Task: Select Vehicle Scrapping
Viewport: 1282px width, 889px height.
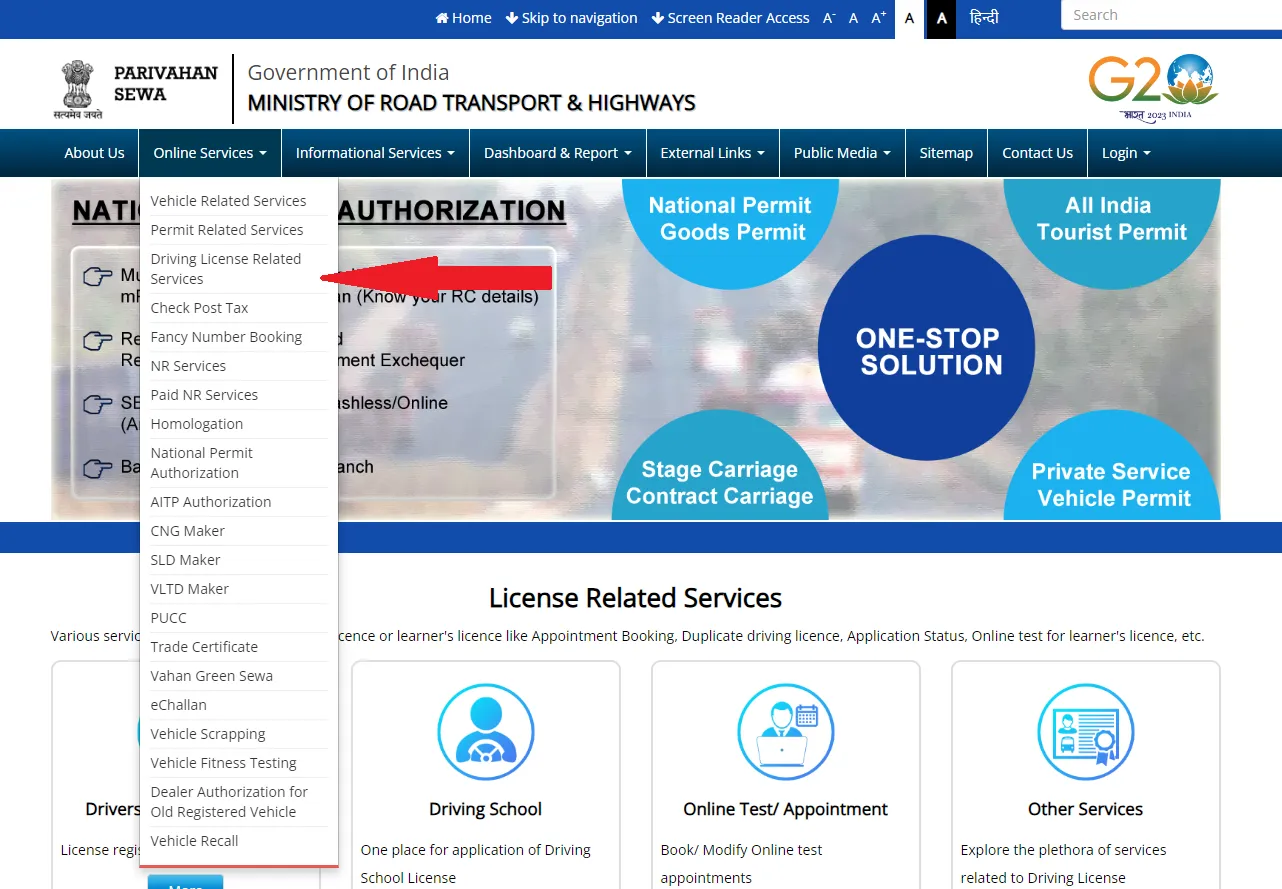Action: 239,734
